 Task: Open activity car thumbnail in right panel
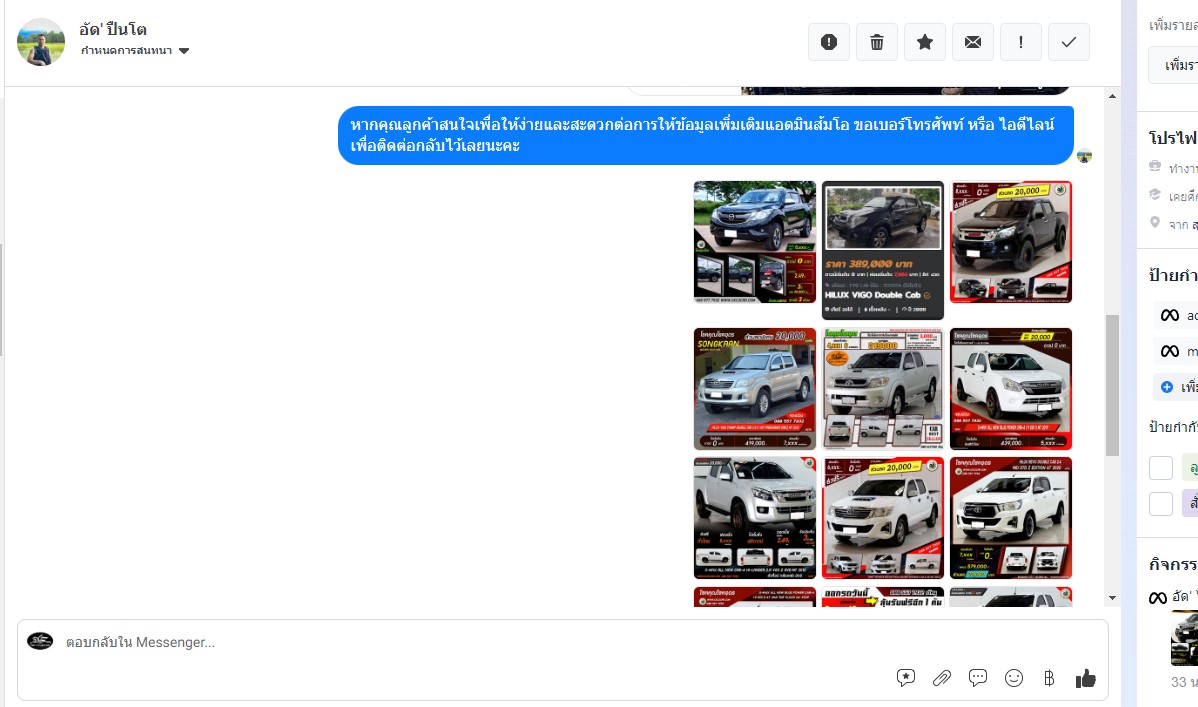[x=1184, y=638]
